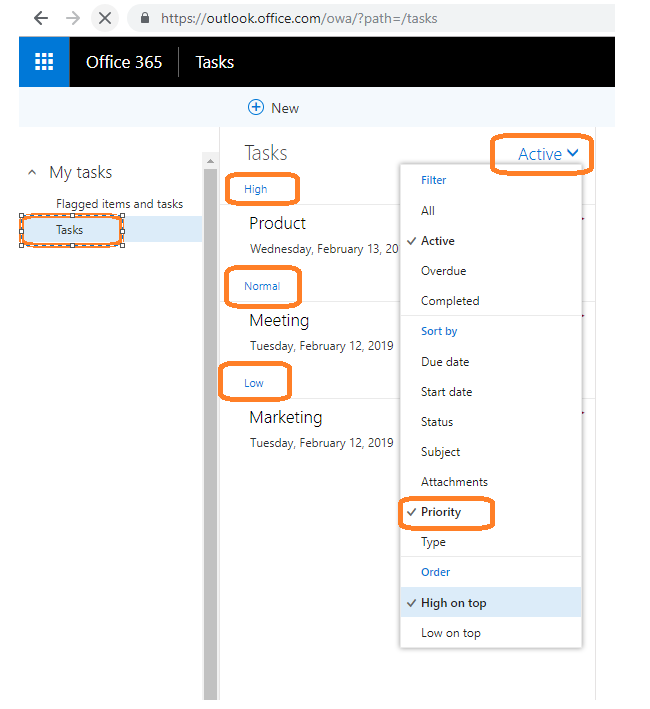650x709 pixels.
Task: Collapse the My tasks section
Action: 32,172
